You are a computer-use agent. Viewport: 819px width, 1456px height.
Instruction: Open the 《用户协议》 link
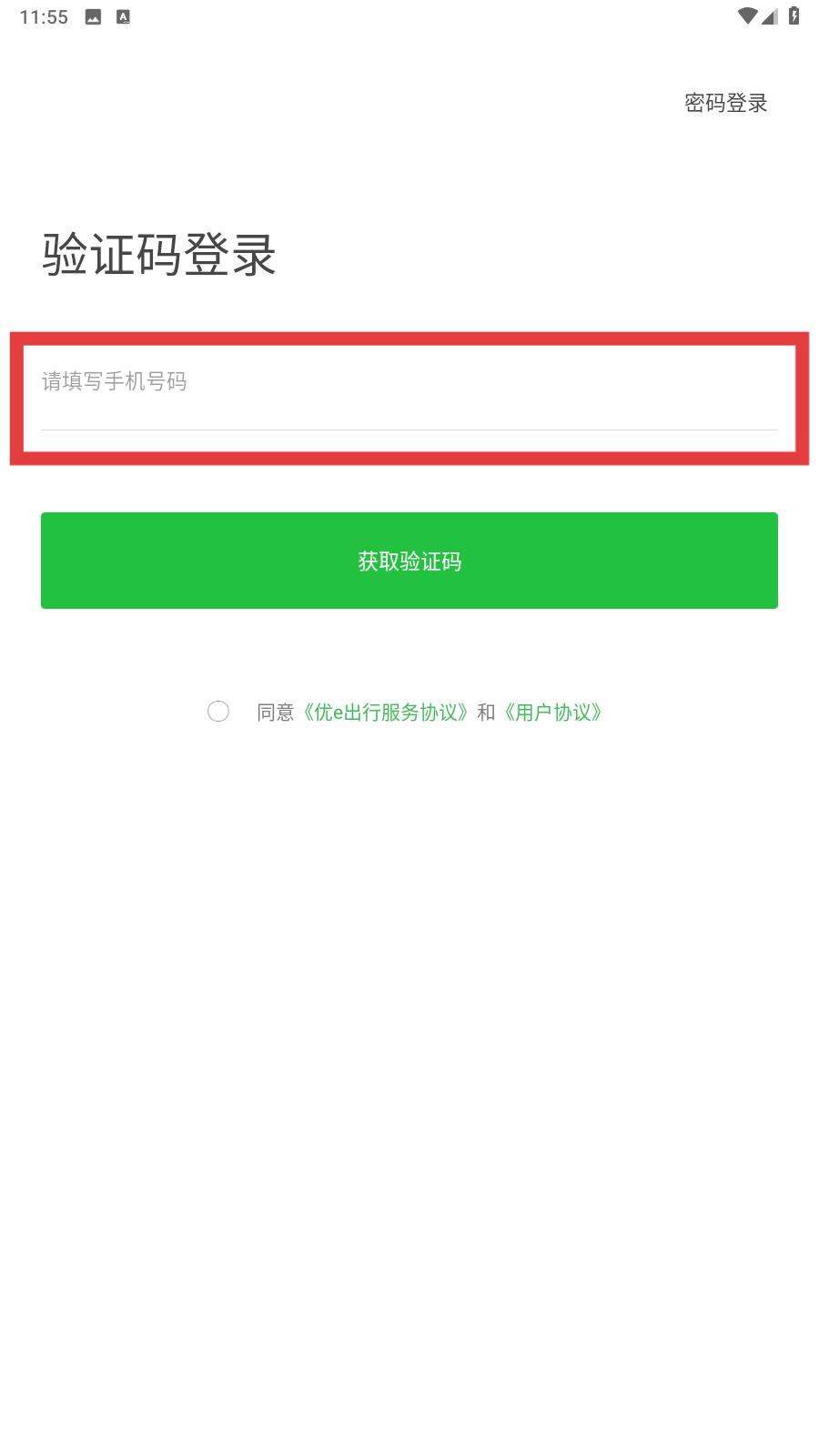(x=552, y=713)
